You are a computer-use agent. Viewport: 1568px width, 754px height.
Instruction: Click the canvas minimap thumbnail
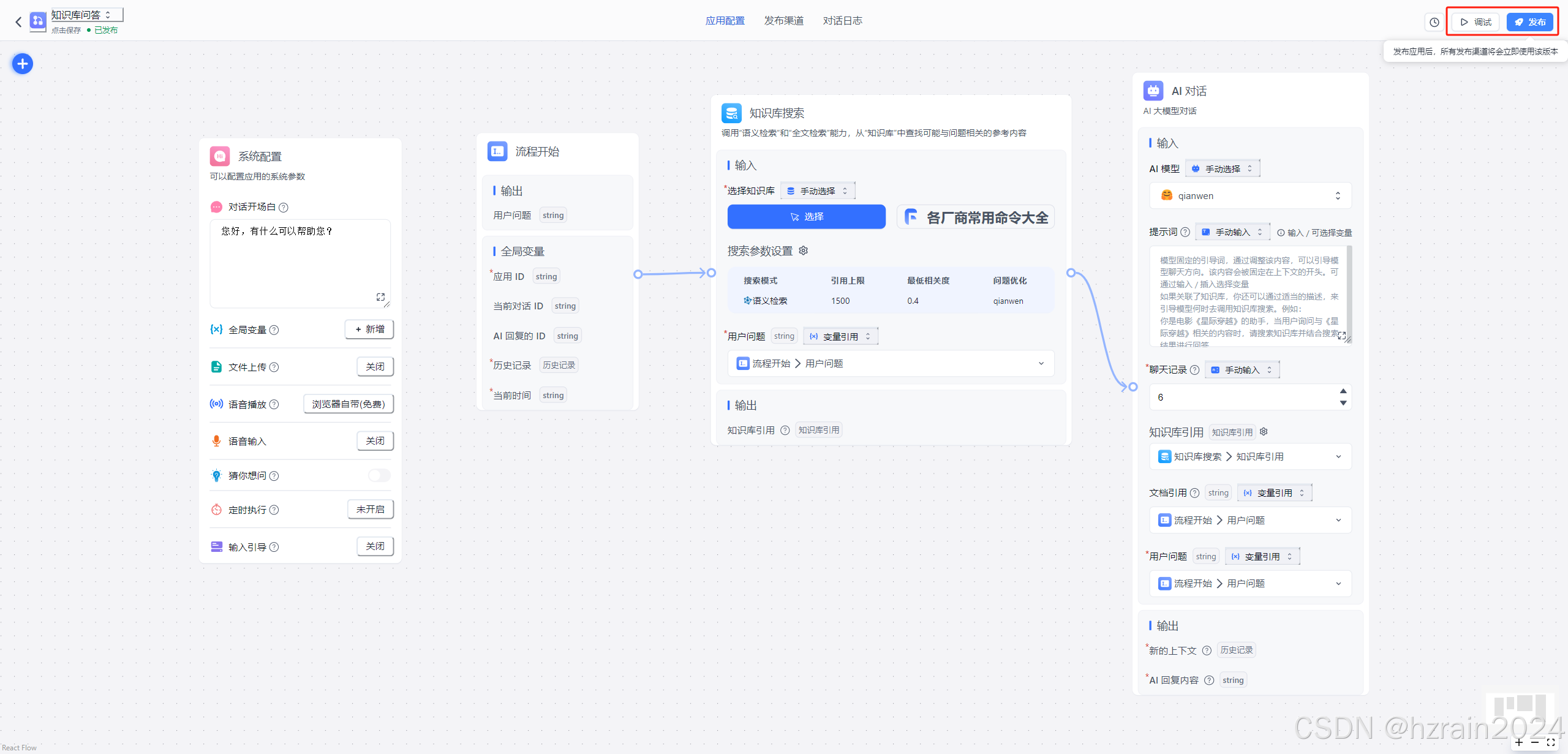pyautogui.click(x=1520, y=714)
